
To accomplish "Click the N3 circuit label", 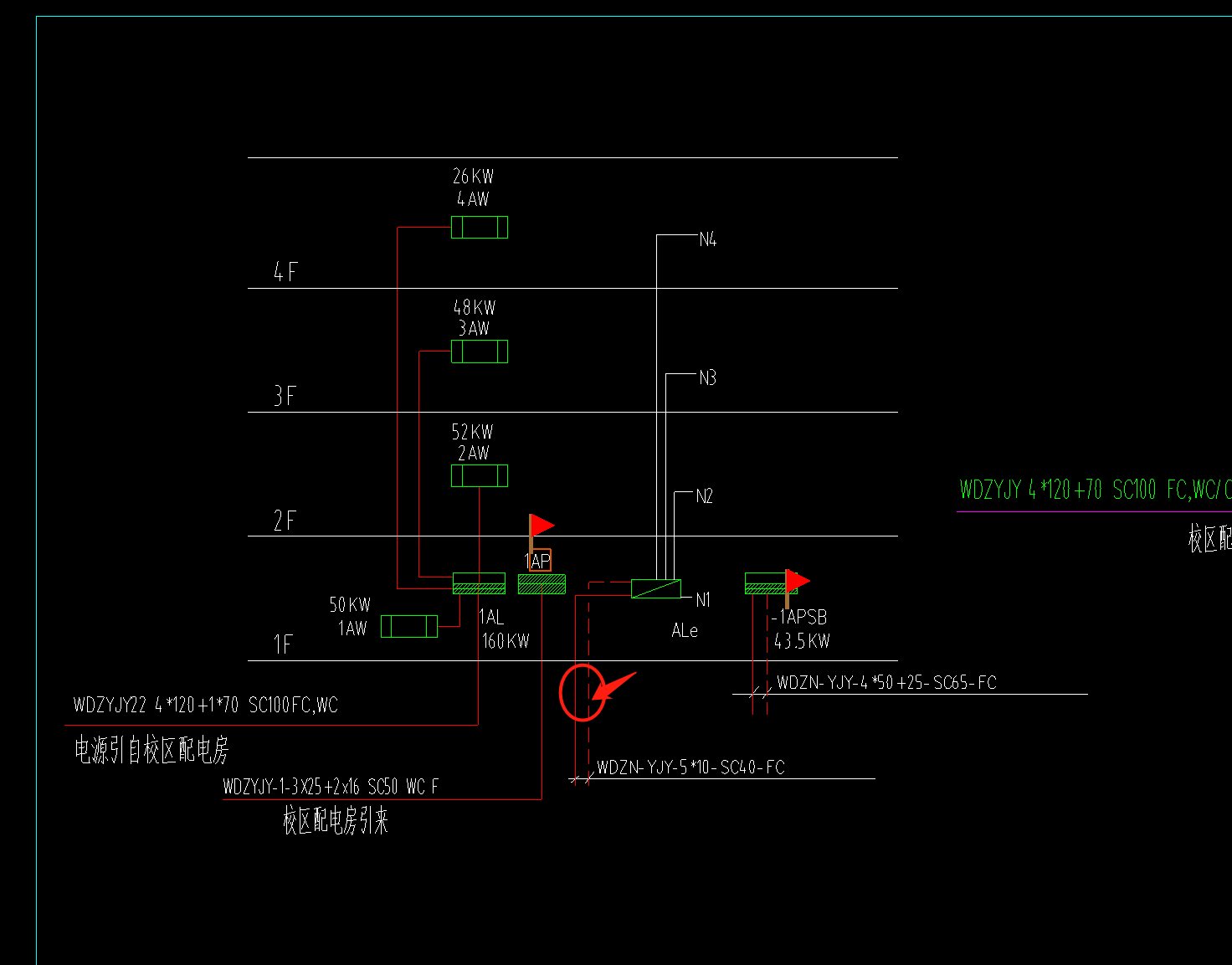I will tap(708, 378).
